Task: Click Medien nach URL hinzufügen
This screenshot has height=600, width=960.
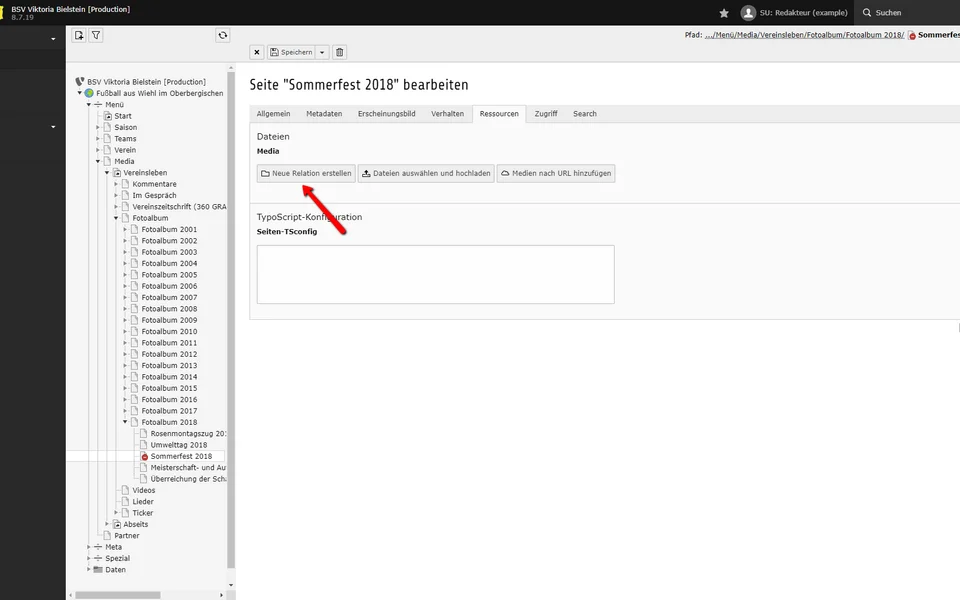Action: (555, 173)
